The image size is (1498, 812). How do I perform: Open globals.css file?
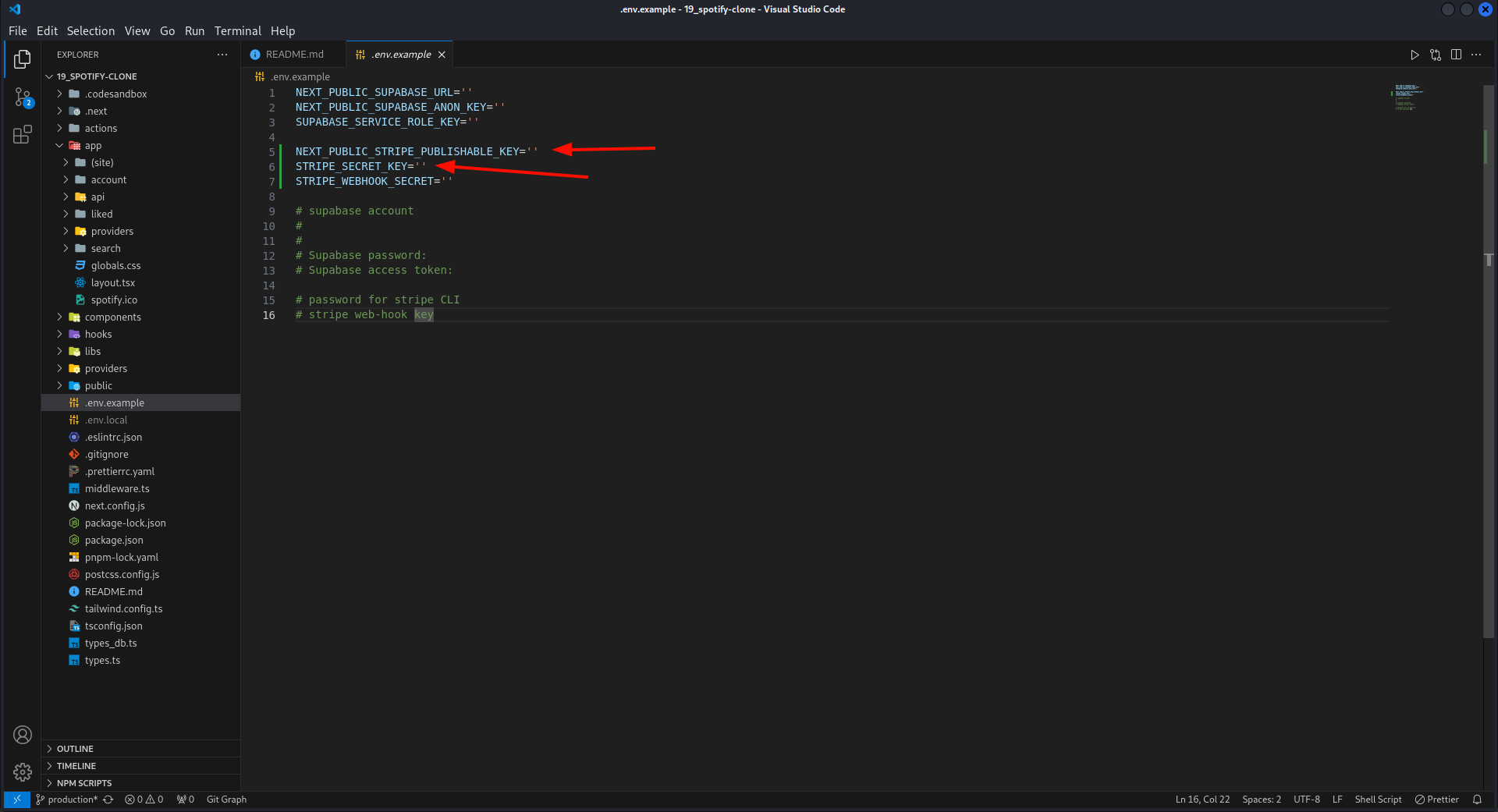click(x=140, y=265)
